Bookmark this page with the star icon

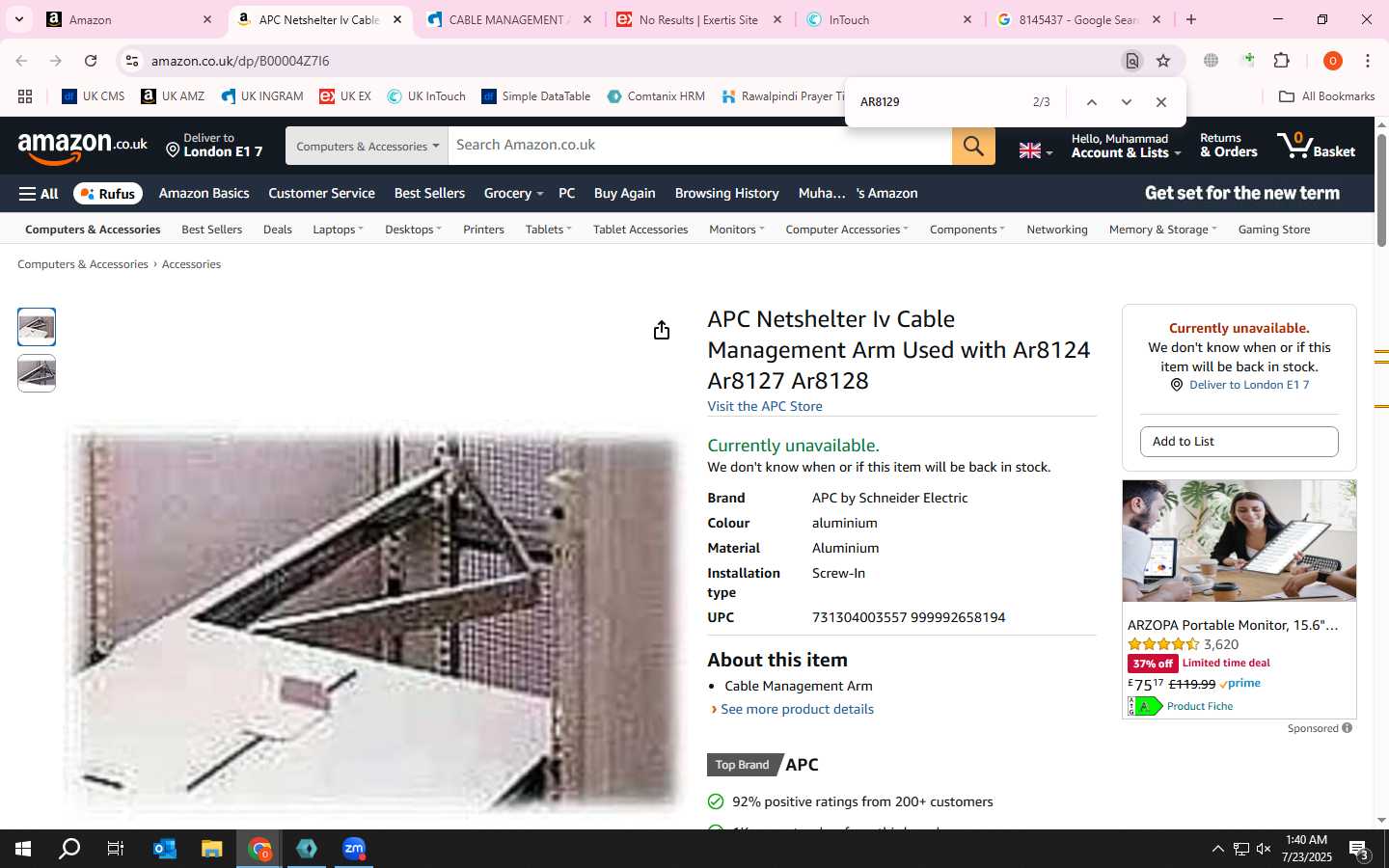pyautogui.click(x=1163, y=61)
